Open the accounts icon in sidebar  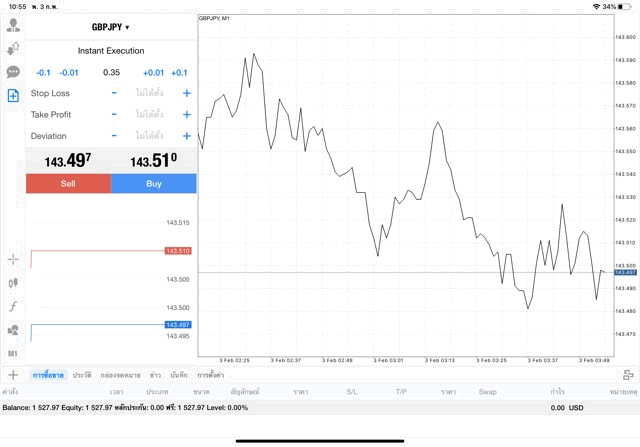point(13,25)
